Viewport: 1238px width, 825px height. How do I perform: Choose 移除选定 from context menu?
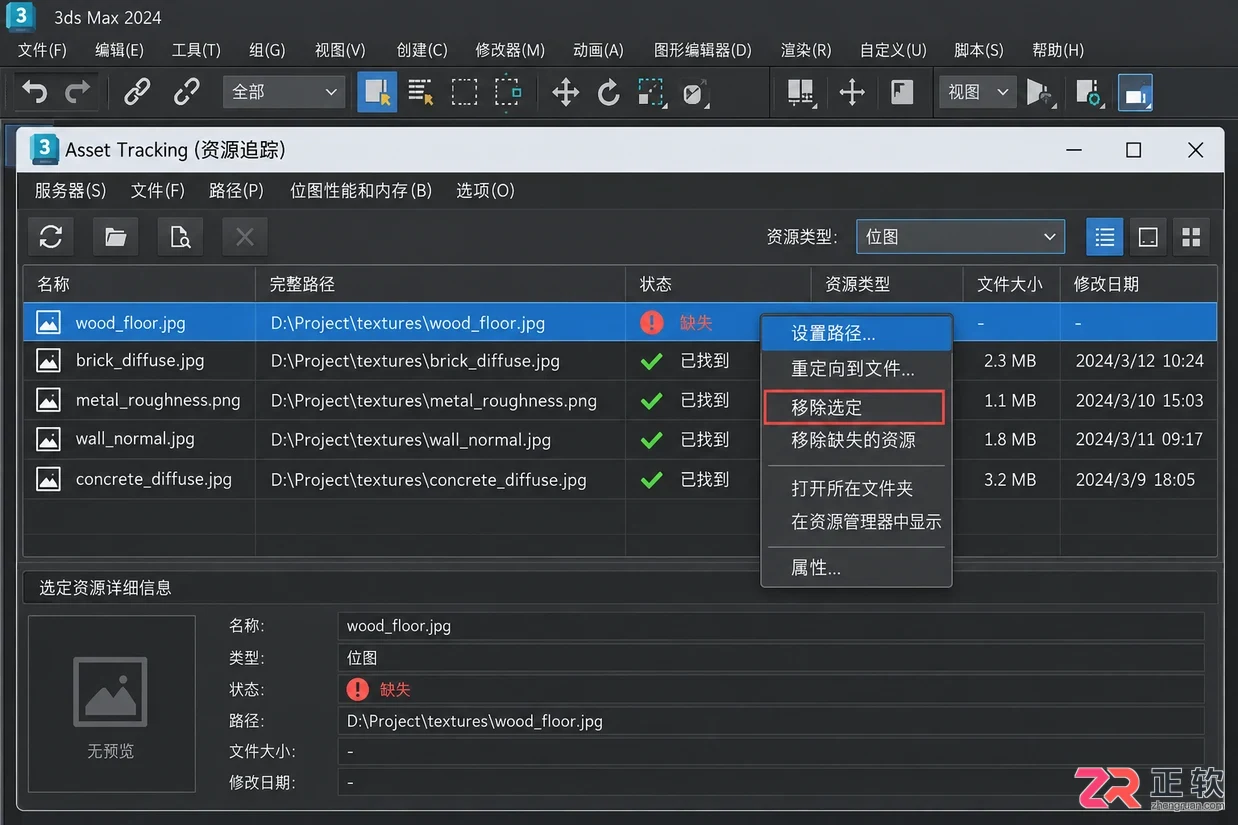[x=854, y=408]
